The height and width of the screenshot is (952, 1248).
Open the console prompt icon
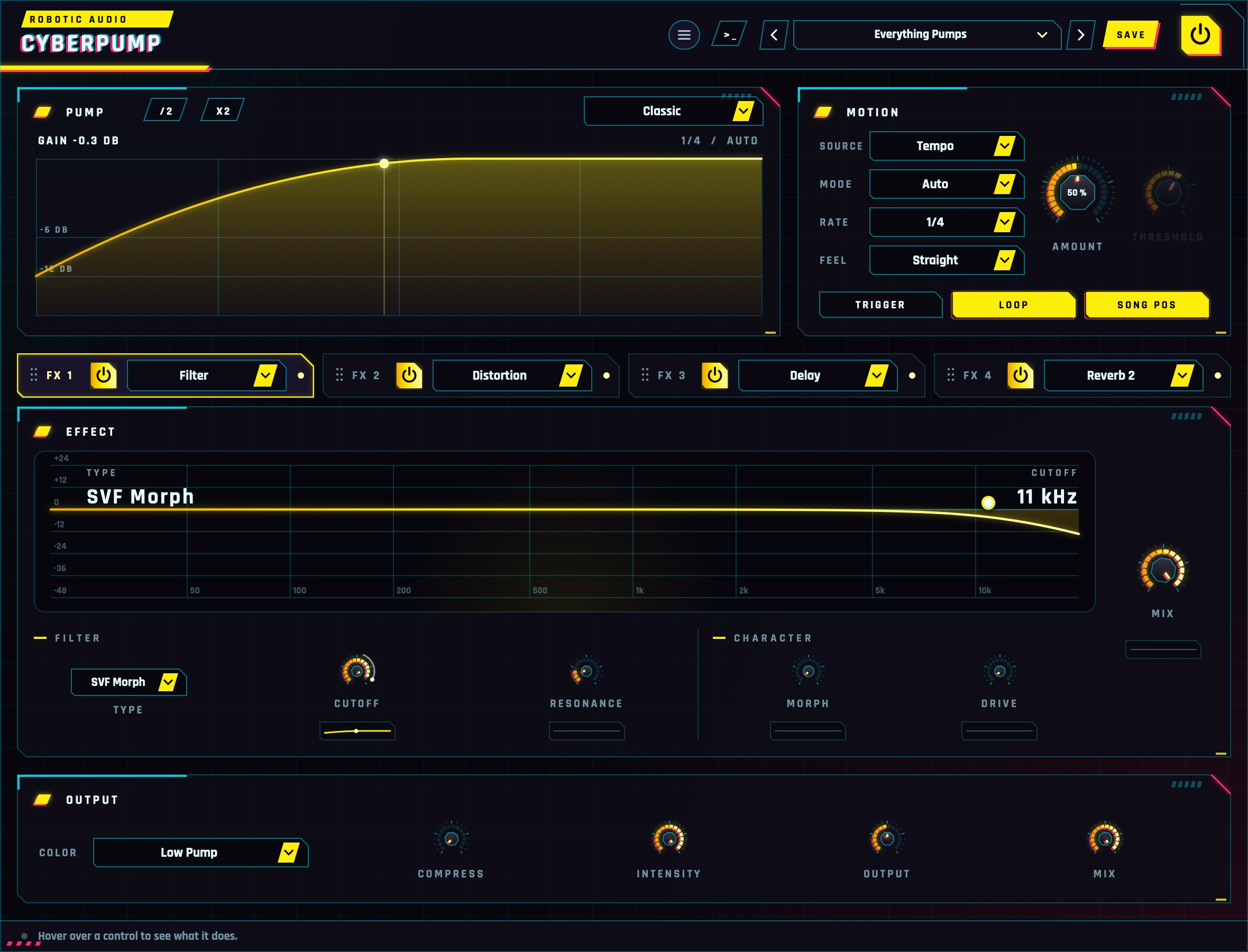coord(729,35)
